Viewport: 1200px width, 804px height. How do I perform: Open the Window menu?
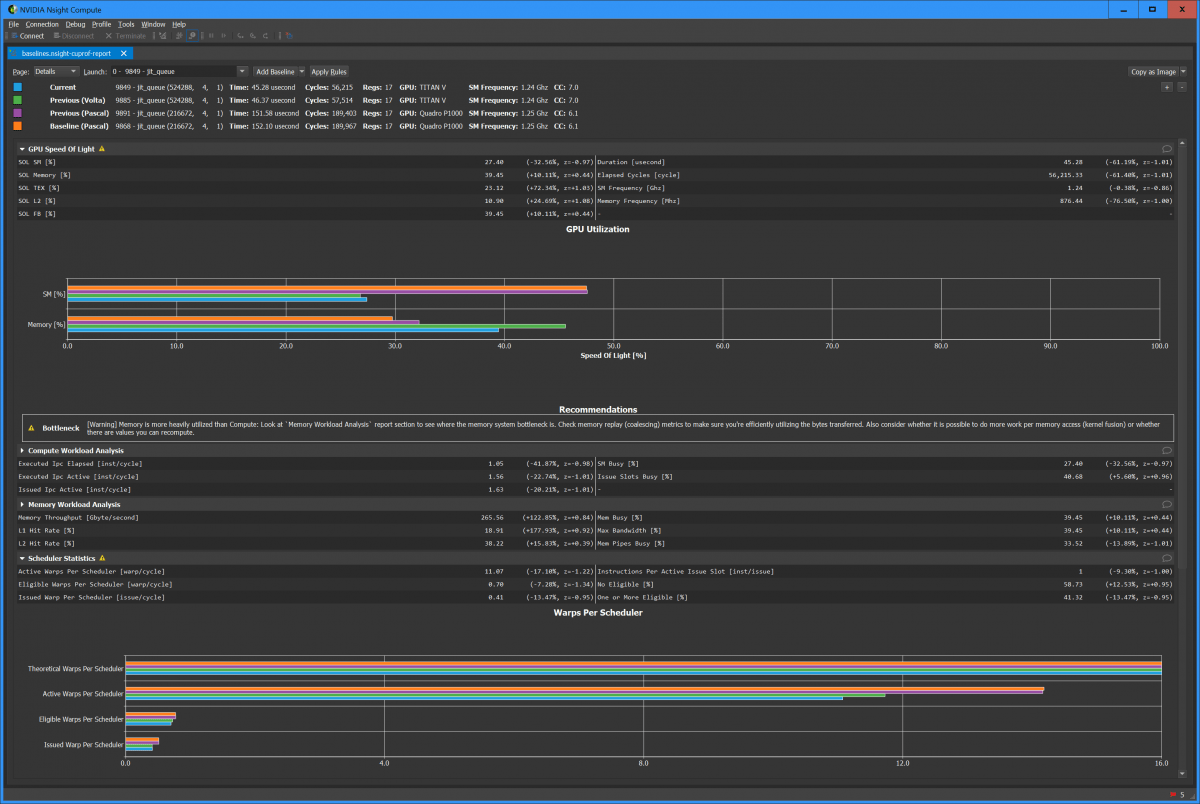[x=153, y=24]
